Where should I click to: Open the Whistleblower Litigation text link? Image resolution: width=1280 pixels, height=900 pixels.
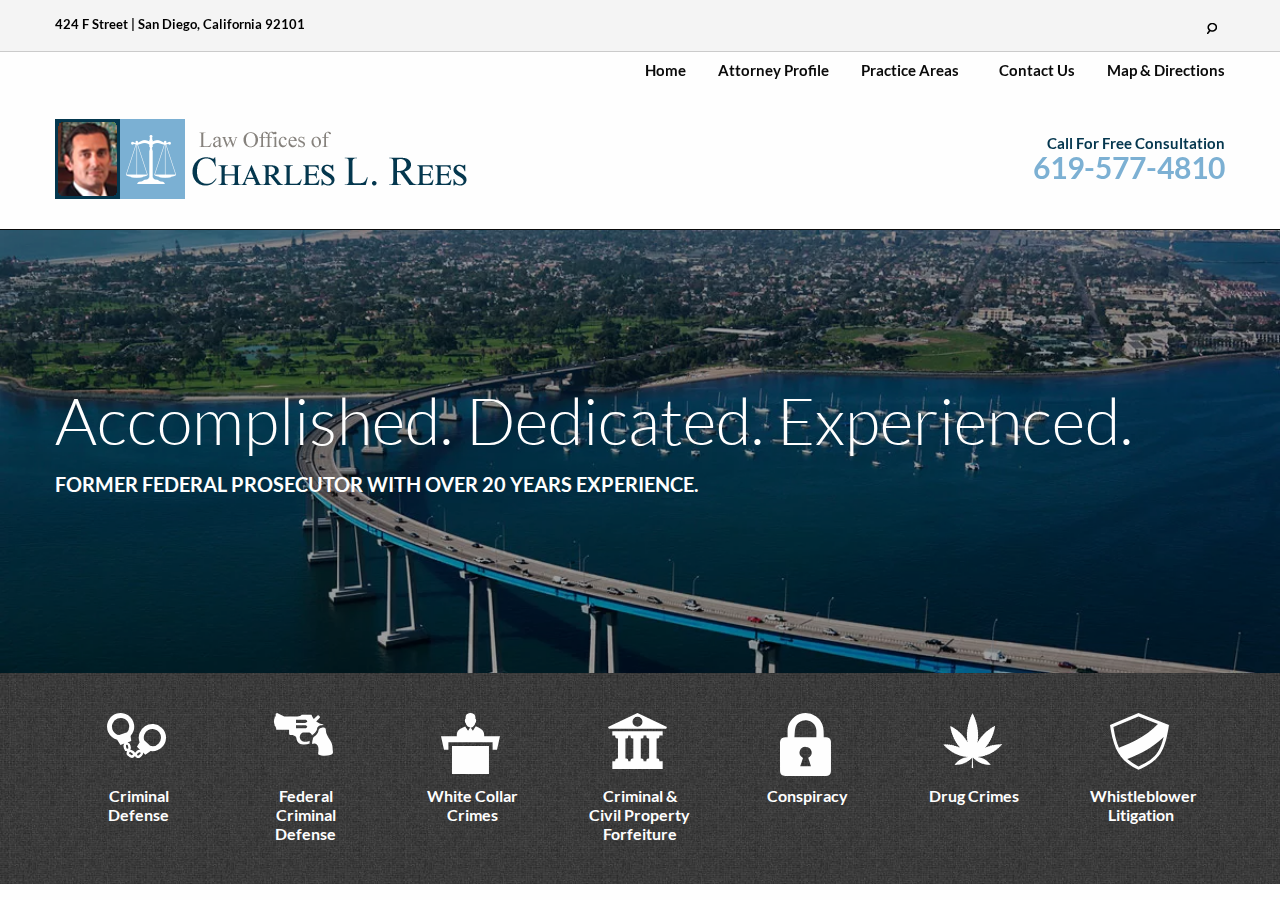(1143, 806)
